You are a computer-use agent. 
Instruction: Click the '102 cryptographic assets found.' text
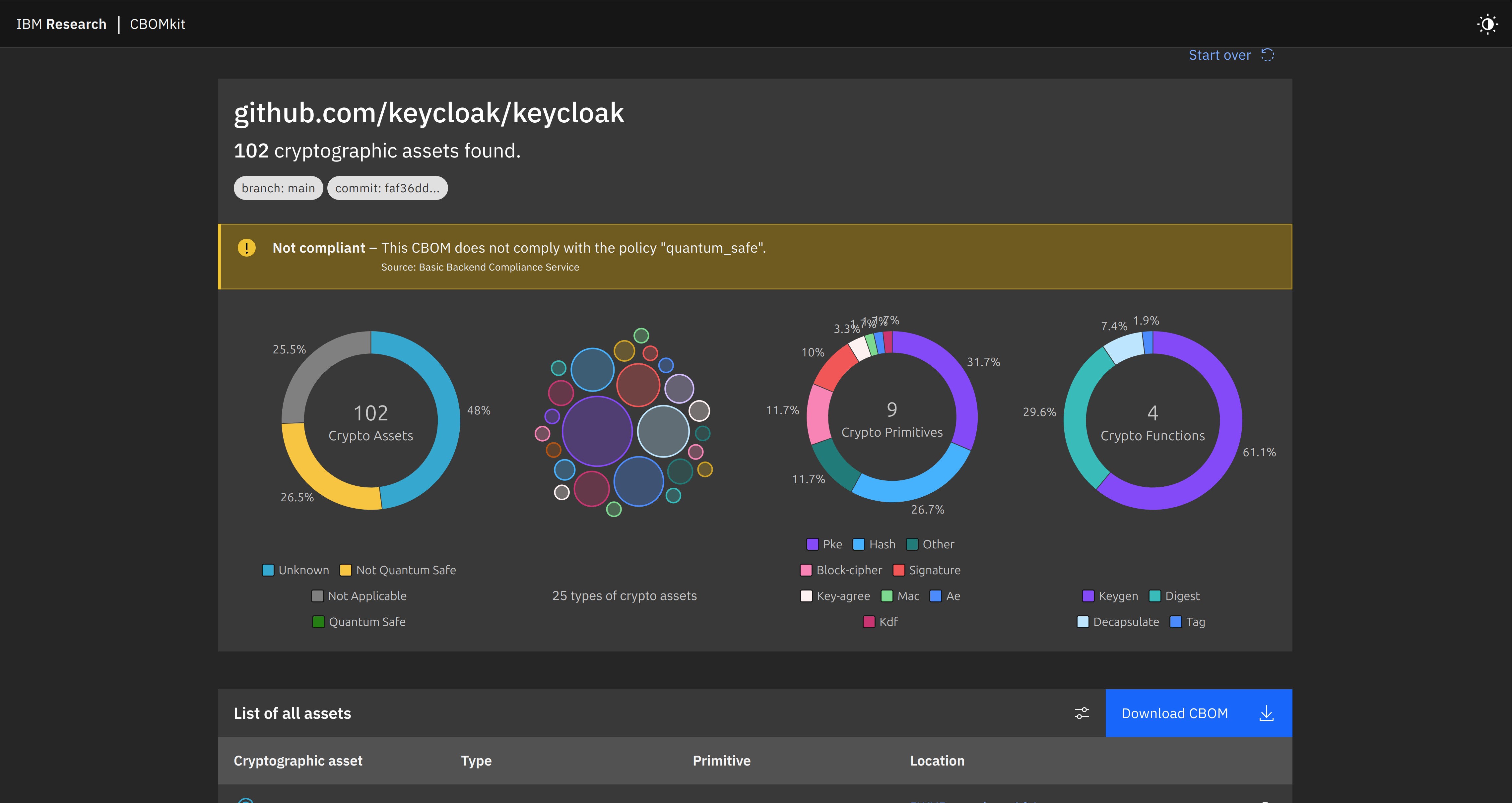377,151
